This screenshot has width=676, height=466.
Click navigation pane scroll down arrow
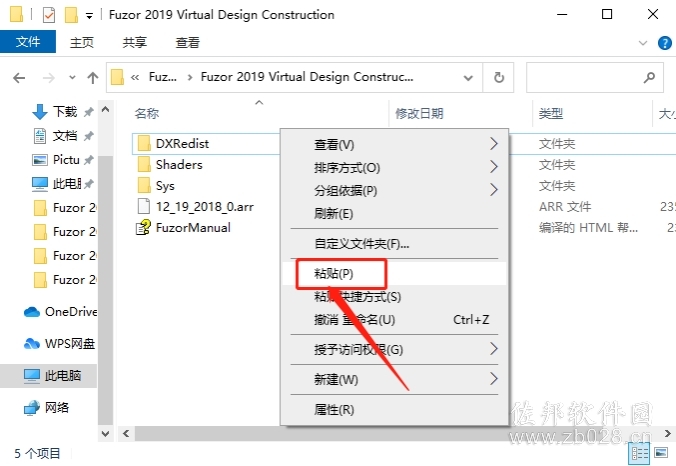[106, 433]
